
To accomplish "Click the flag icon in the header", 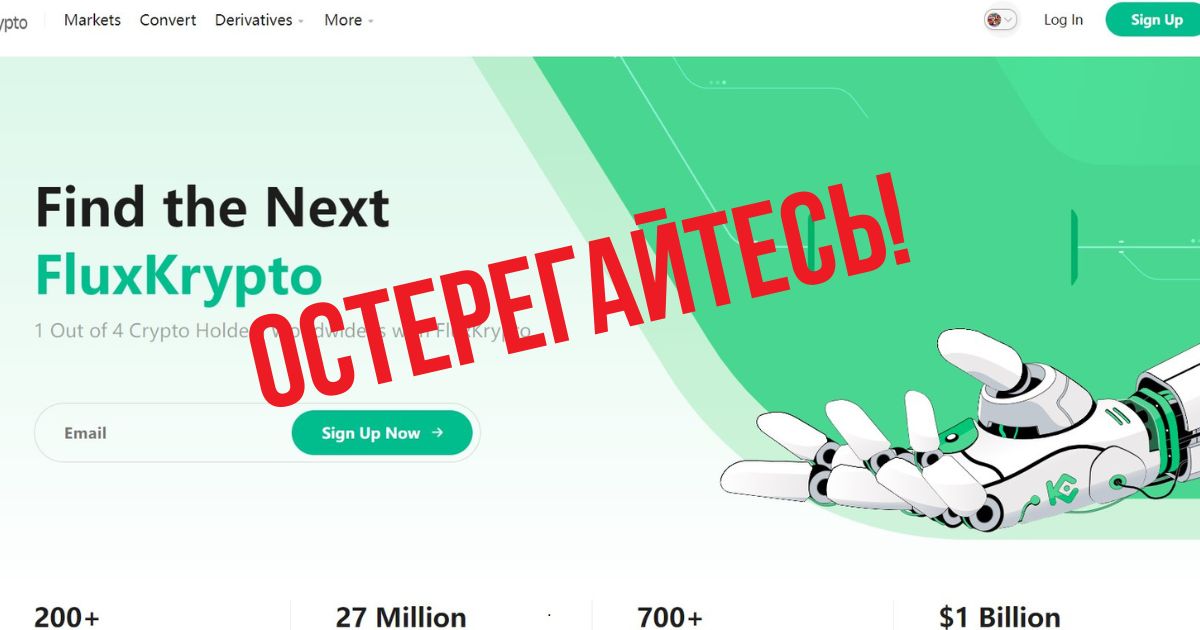I will (994, 19).
